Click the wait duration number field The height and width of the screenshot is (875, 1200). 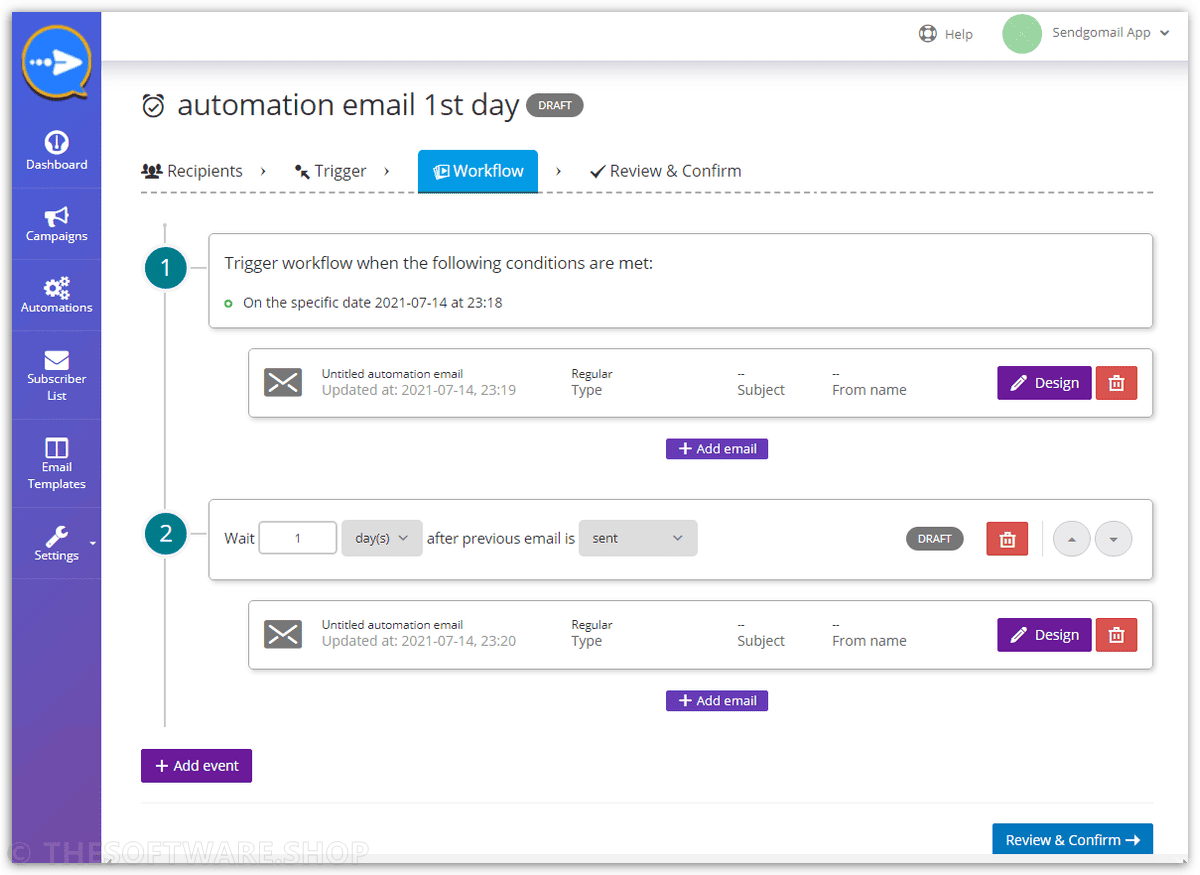[298, 538]
